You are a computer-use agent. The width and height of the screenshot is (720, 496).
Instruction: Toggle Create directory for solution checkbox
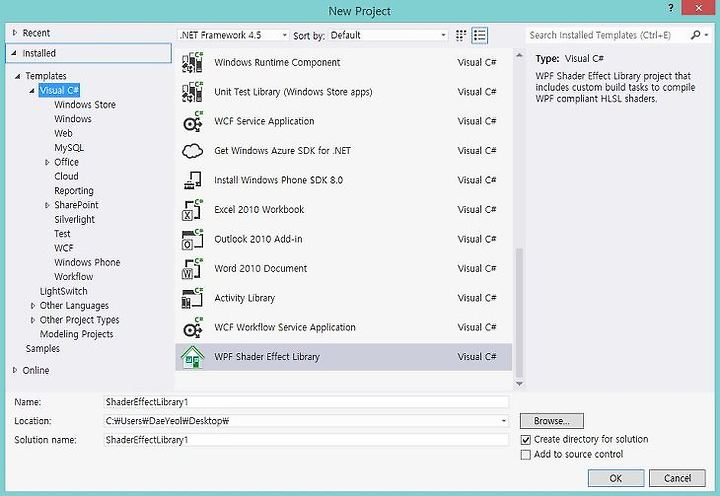point(526,440)
